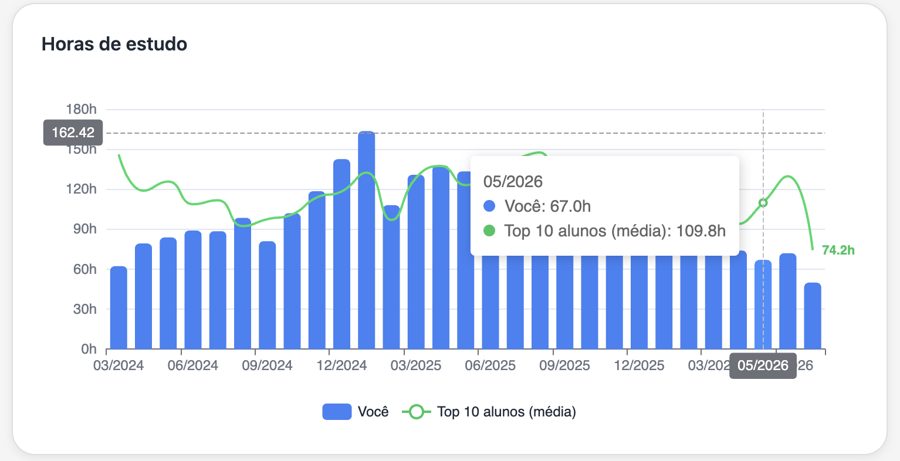Click the blue bar for 06/2024

point(193,290)
